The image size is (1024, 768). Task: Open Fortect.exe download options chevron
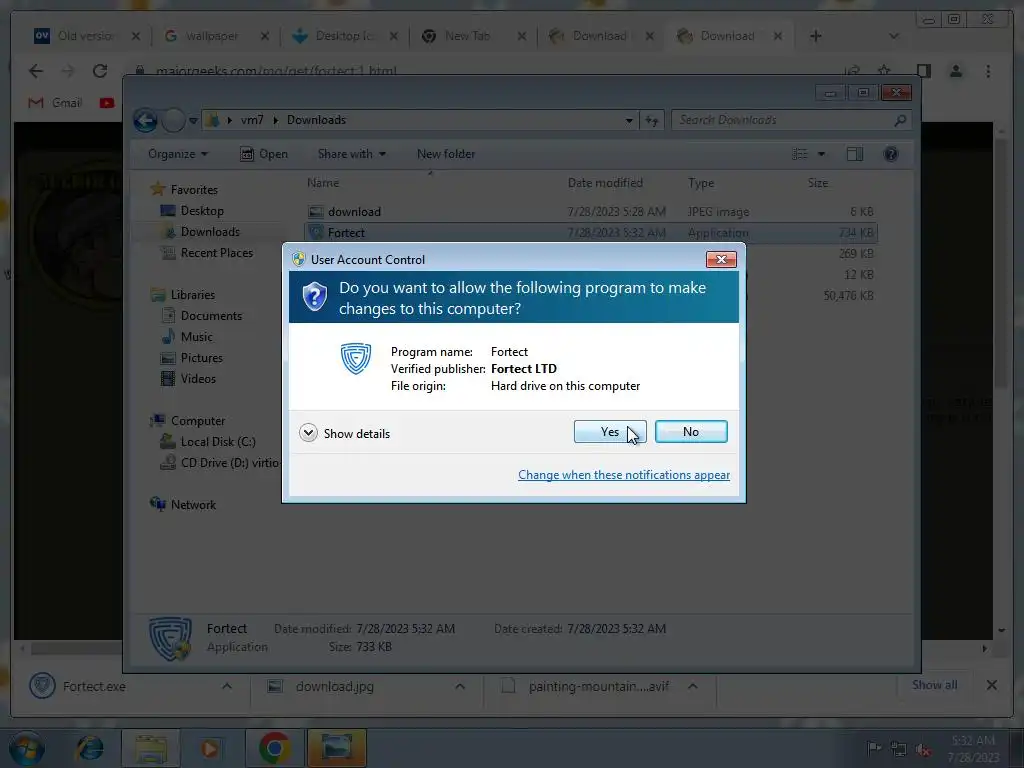point(227,686)
